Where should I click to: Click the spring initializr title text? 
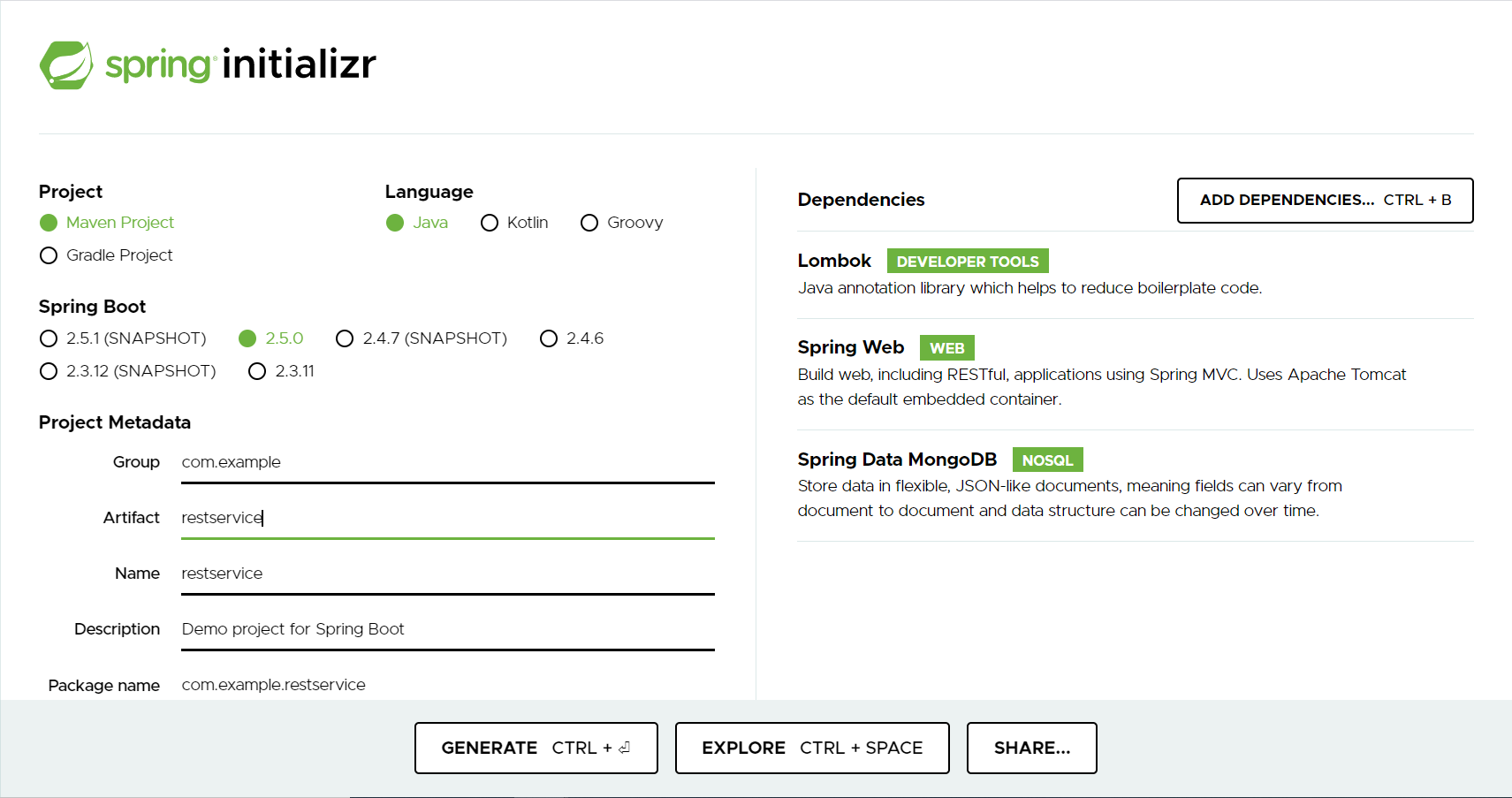[x=240, y=65]
